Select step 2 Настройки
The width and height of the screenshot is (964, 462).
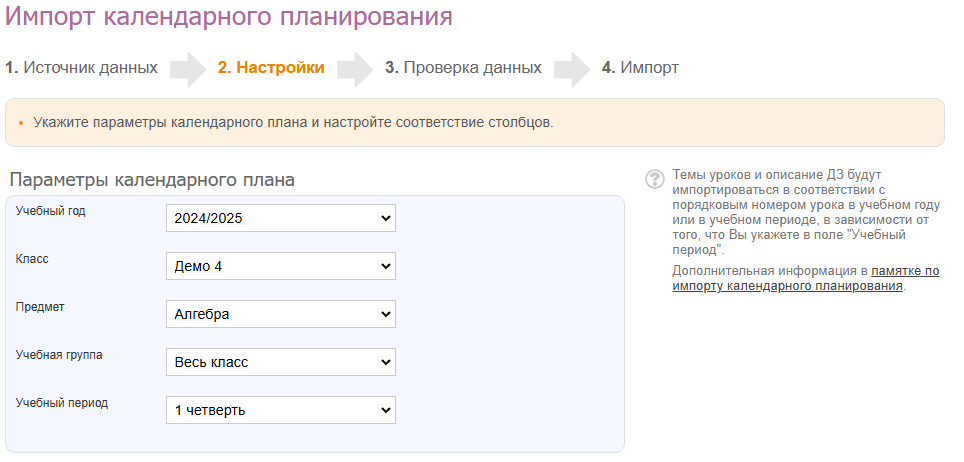pos(271,68)
